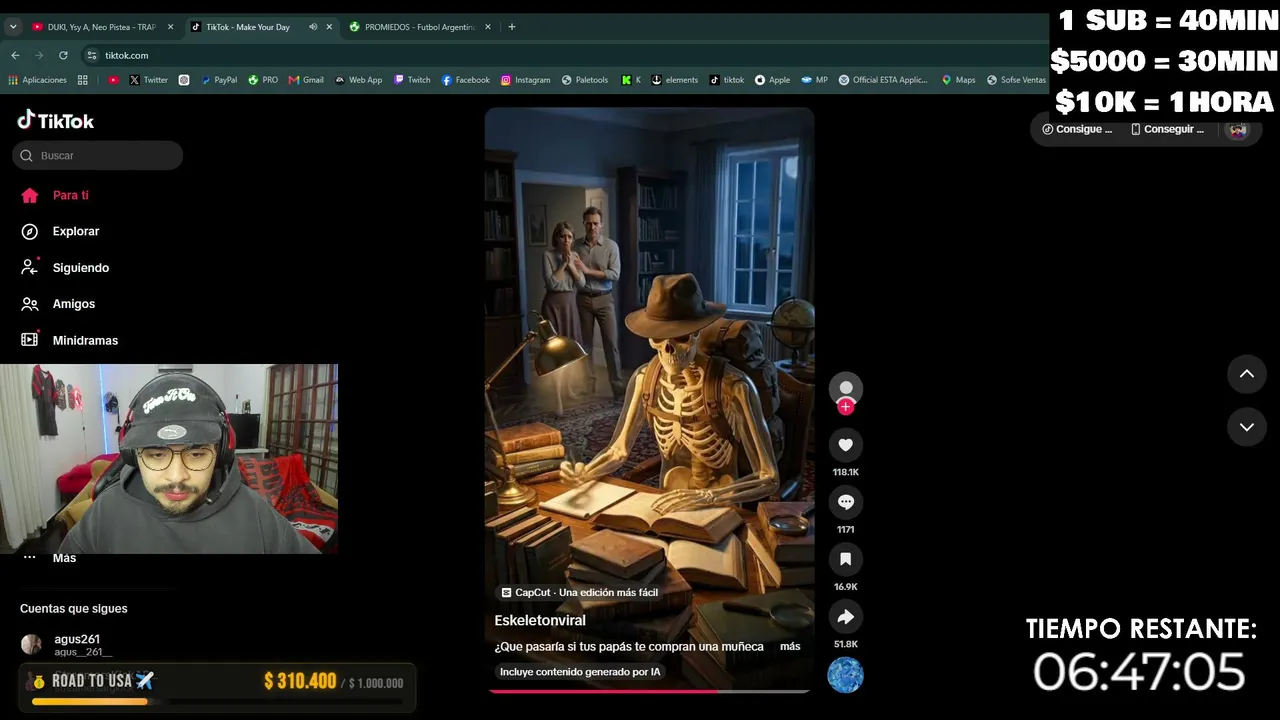Click the video's caption text
Image resolution: width=1280 pixels, height=720 pixels.
point(629,647)
